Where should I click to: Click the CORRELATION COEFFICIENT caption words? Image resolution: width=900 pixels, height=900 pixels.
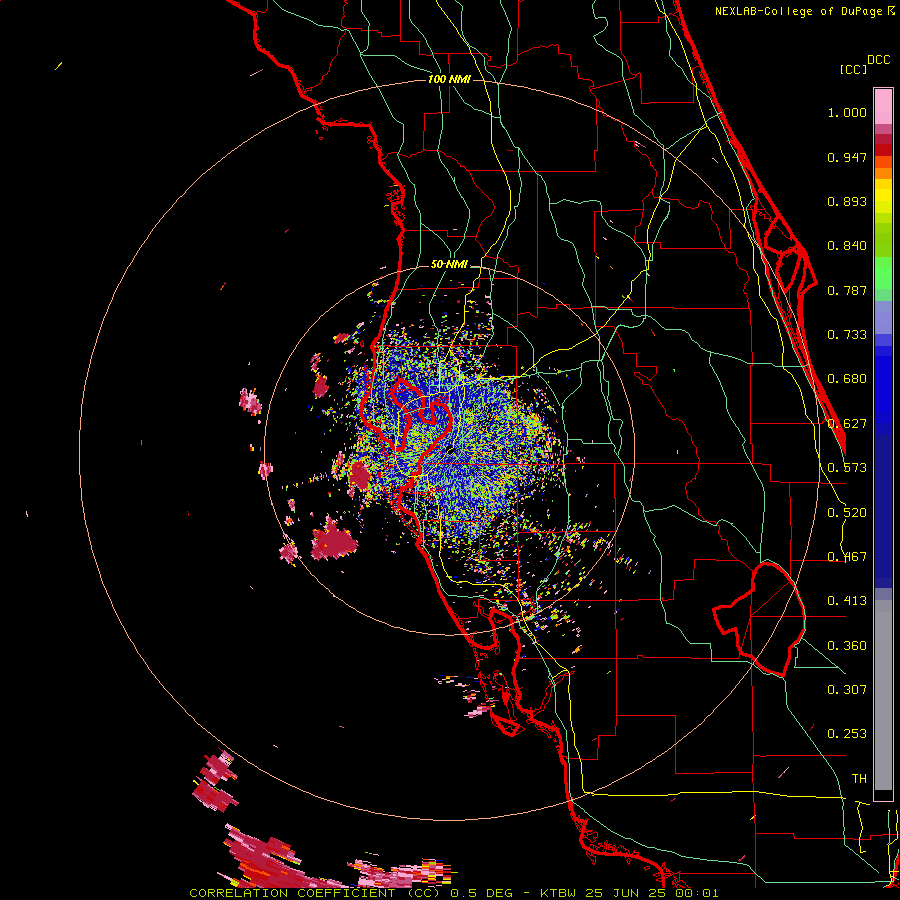point(292,893)
